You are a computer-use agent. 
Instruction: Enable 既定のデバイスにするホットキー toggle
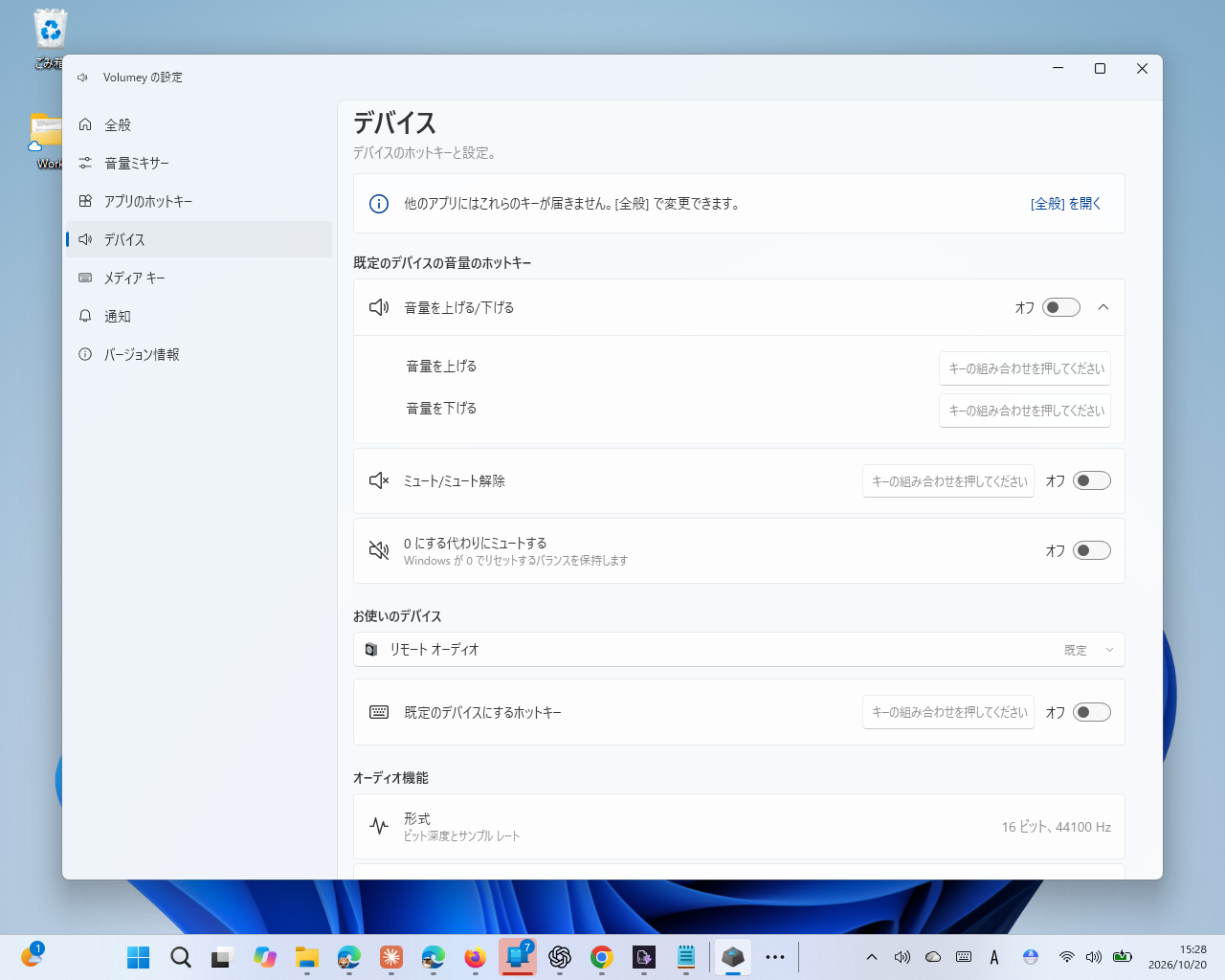coord(1092,712)
